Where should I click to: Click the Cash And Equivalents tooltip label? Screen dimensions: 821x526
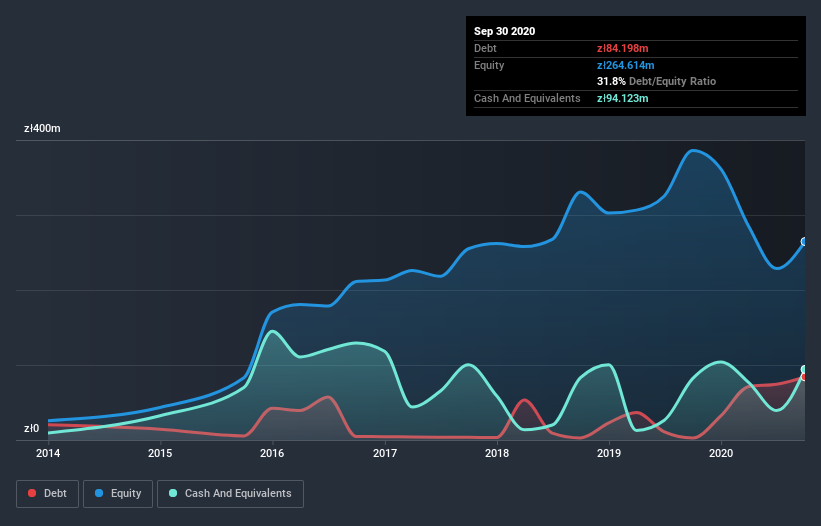point(527,98)
